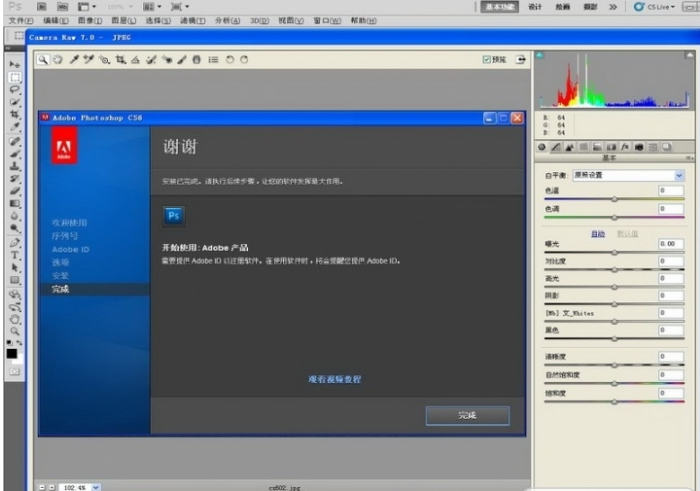Open the Screen Mode dropdown
Viewport: 700px width, 491px height.
pyautogui.click(x=180, y=7)
